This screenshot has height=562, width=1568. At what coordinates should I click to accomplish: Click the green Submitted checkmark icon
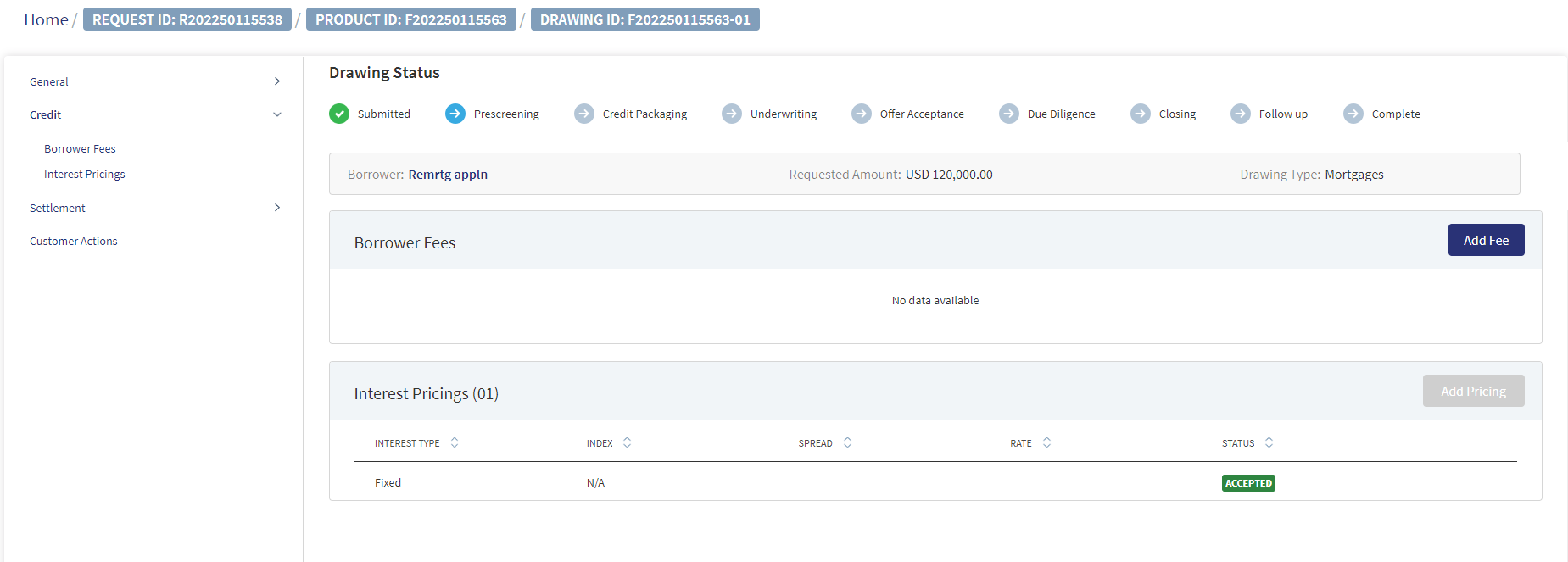click(339, 114)
